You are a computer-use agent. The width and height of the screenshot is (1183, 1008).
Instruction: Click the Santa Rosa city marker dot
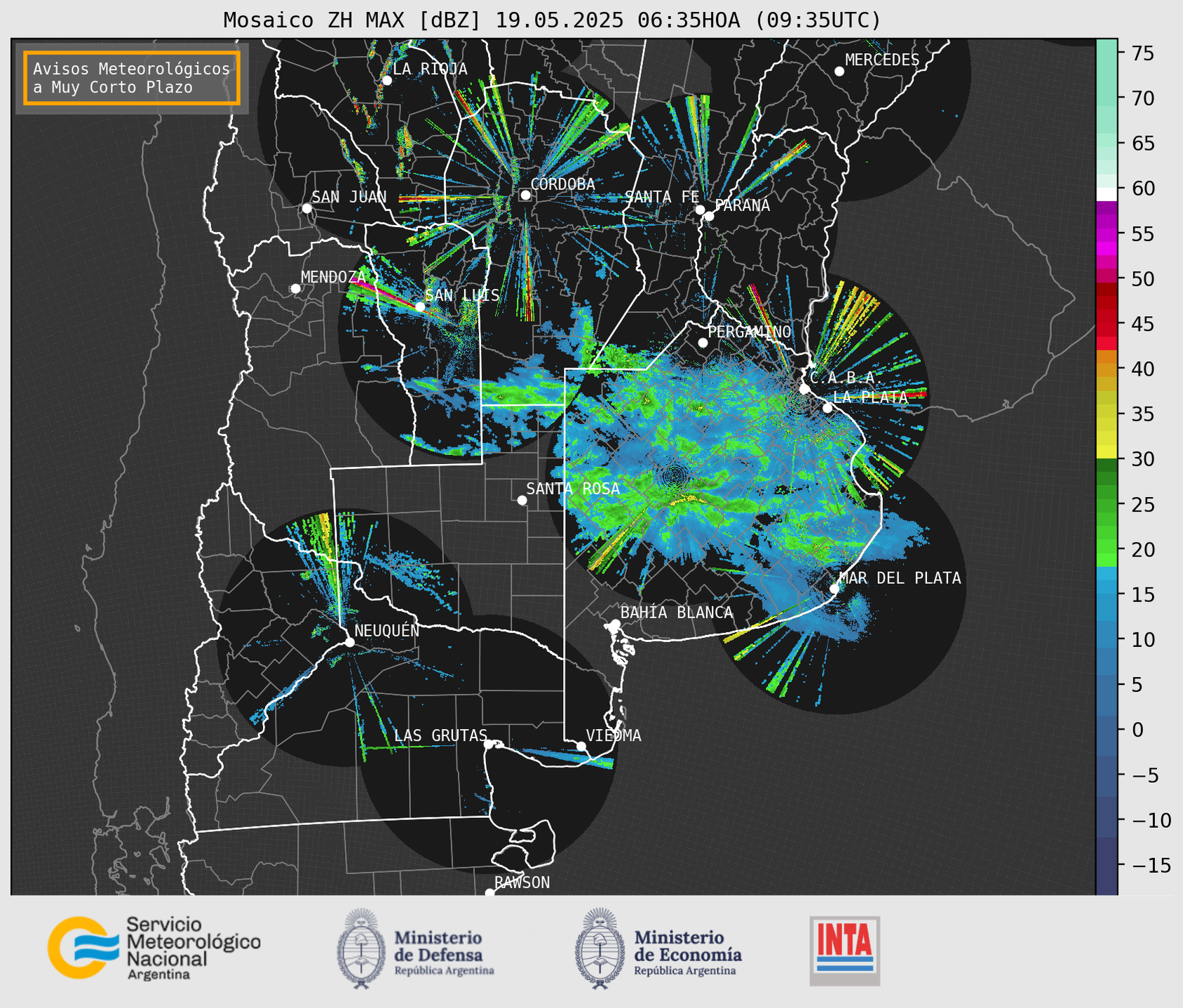[x=522, y=500]
